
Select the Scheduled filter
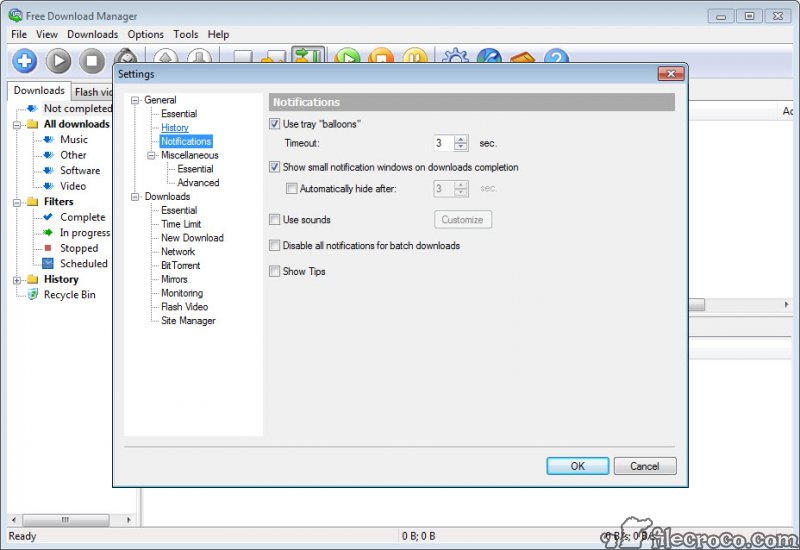click(x=84, y=263)
